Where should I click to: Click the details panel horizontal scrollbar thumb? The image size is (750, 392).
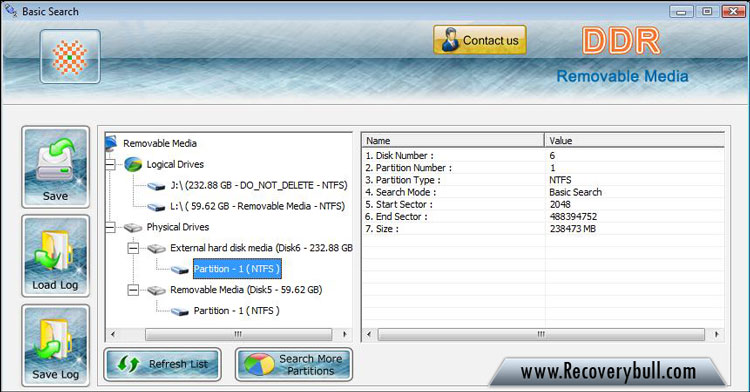[x=541, y=334]
